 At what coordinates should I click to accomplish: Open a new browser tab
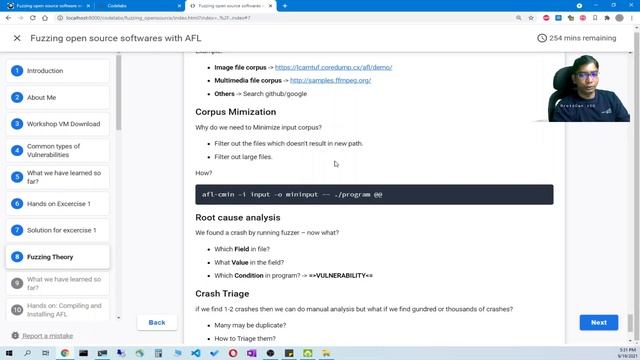[284, 6]
